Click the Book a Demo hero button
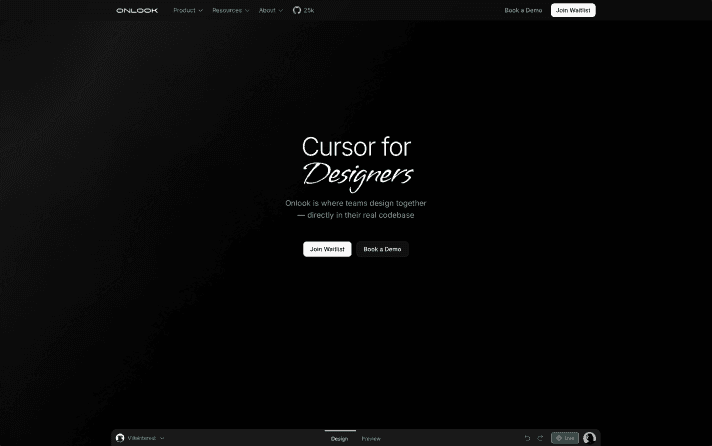This screenshot has width=712, height=446. point(382,249)
